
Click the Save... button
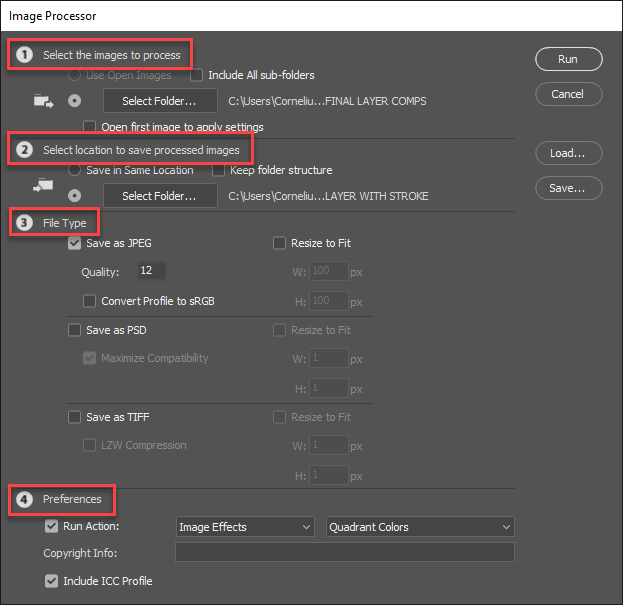click(569, 188)
